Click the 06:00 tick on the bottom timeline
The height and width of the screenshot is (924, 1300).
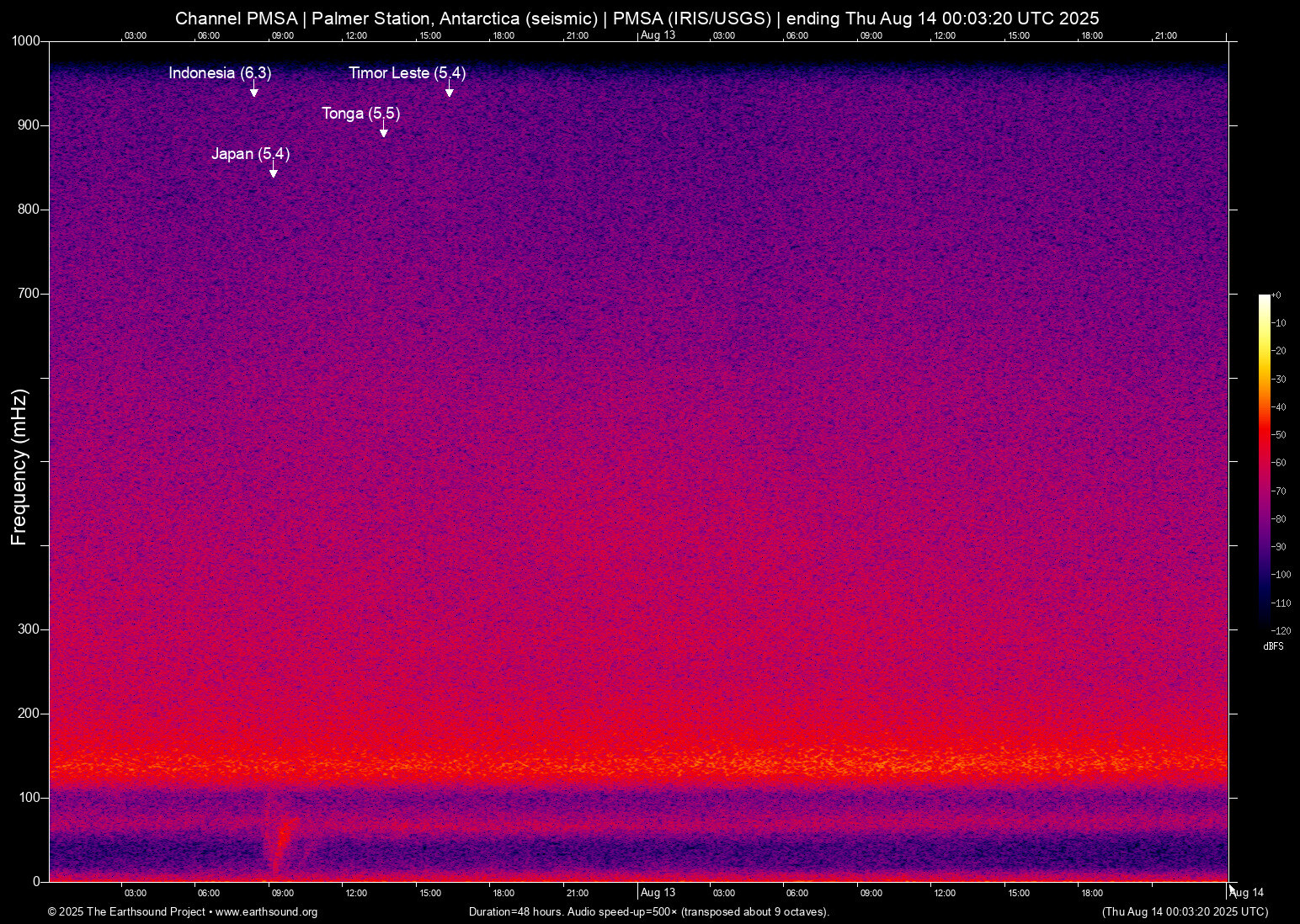(208, 892)
